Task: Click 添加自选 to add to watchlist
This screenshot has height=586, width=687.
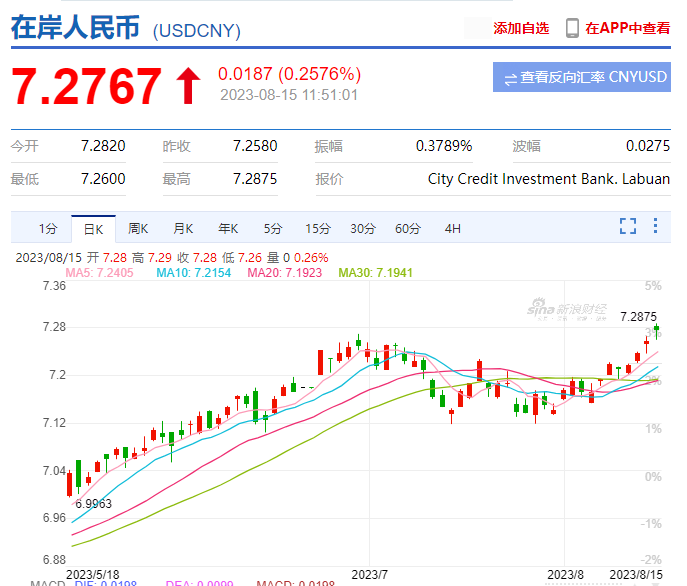Action: click(x=521, y=28)
